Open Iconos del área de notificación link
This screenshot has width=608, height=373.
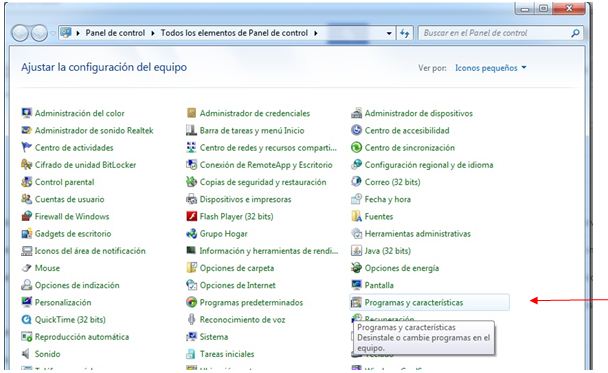[x=90, y=251]
